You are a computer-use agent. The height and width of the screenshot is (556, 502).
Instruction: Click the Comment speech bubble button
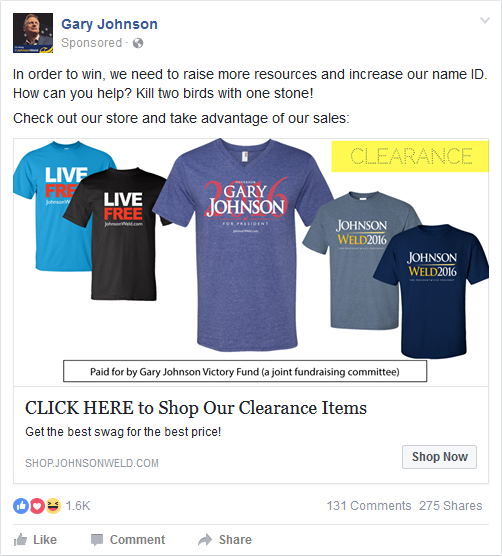click(128, 540)
